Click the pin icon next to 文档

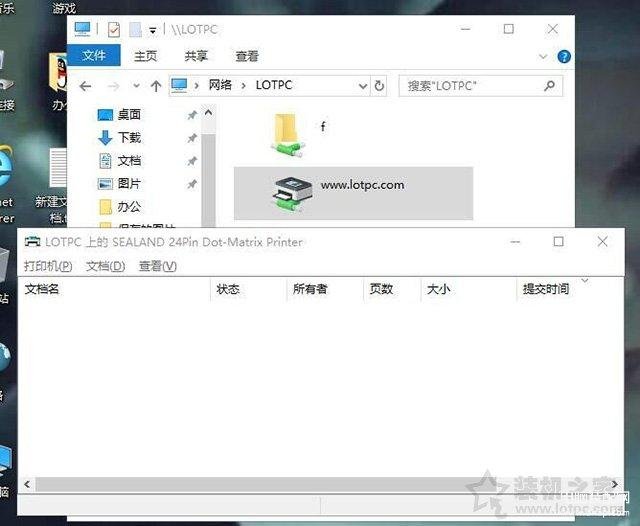(192, 161)
